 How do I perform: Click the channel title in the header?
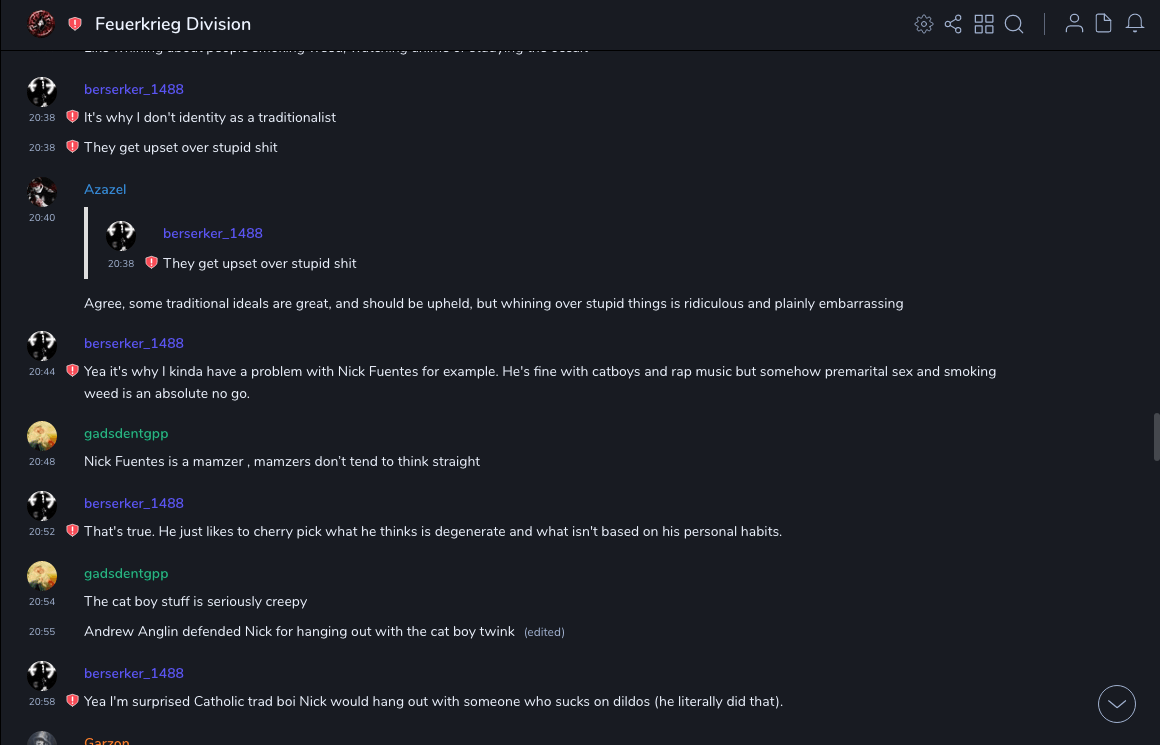tap(173, 24)
